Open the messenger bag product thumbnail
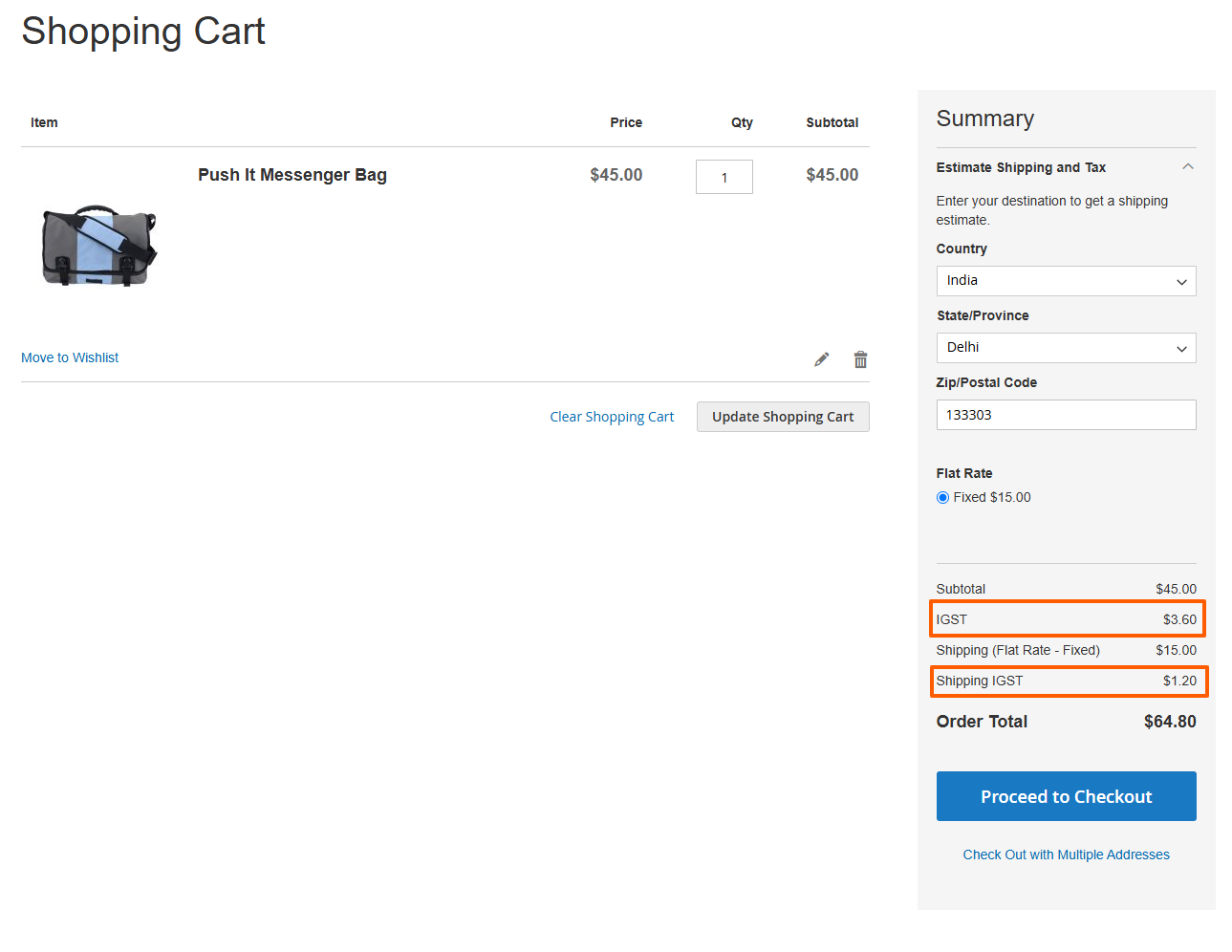Screen dimensions: 1232x952 pyautogui.click(x=99, y=245)
